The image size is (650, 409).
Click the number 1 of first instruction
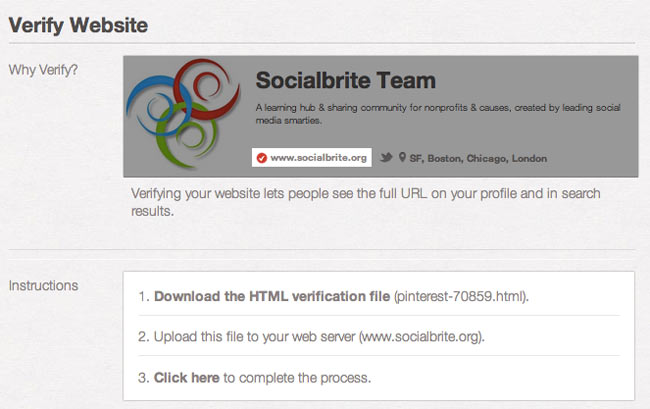click(x=143, y=297)
